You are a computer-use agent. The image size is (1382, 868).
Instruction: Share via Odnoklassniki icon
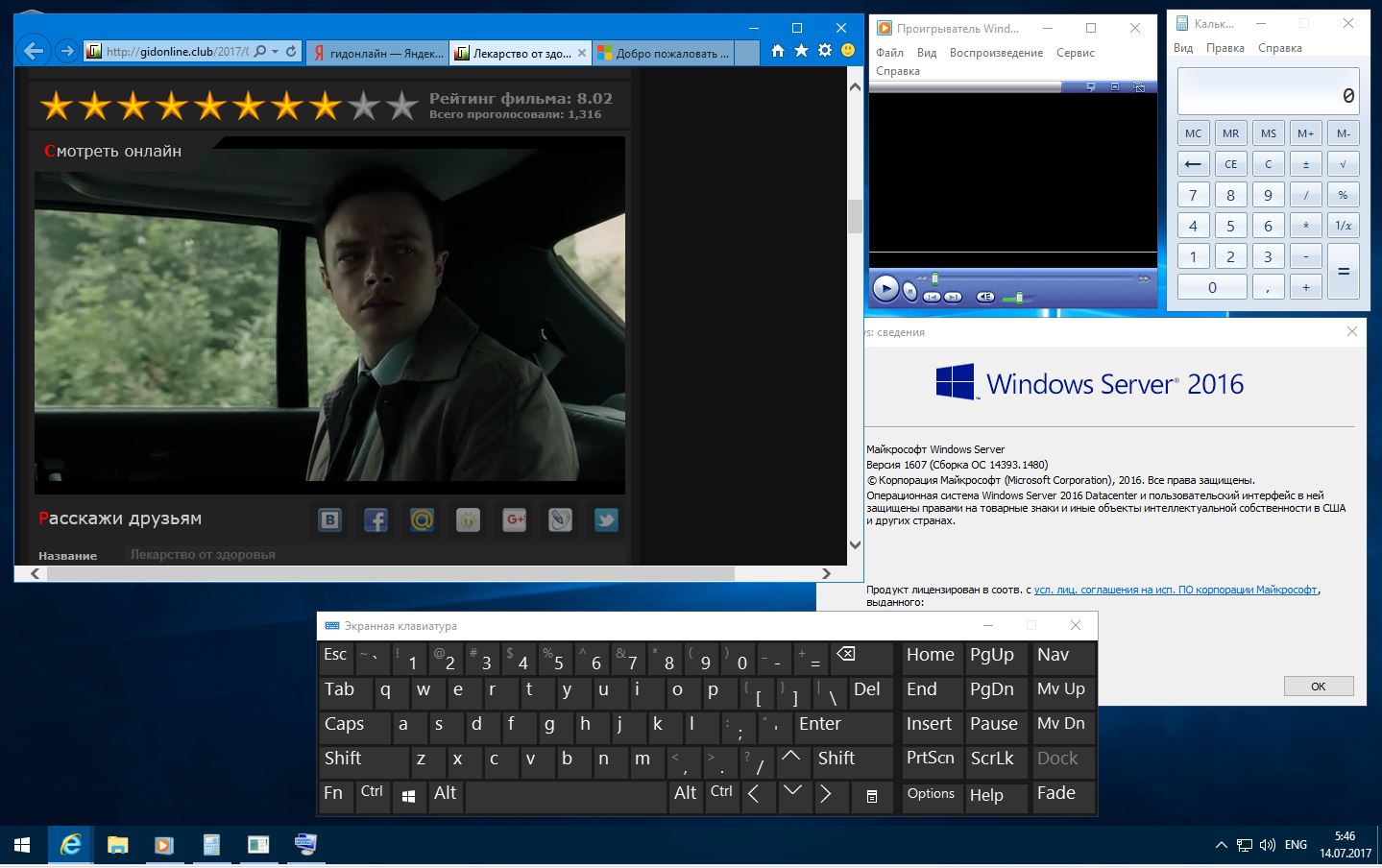coord(468,520)
